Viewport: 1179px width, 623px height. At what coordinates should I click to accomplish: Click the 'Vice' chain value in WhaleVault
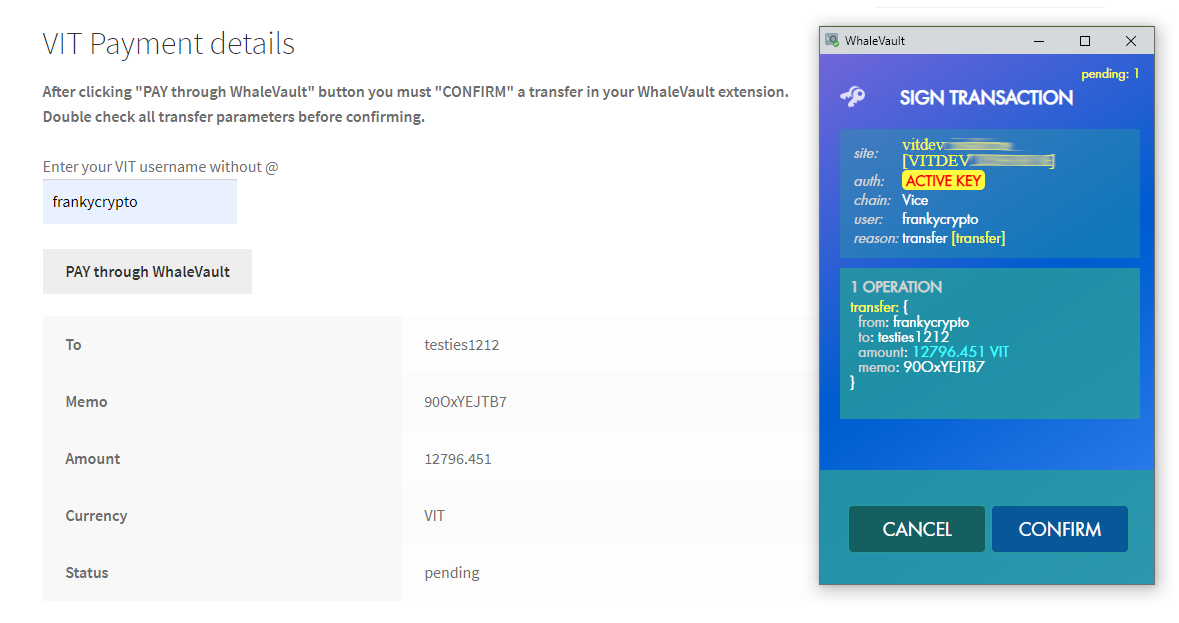915,200
